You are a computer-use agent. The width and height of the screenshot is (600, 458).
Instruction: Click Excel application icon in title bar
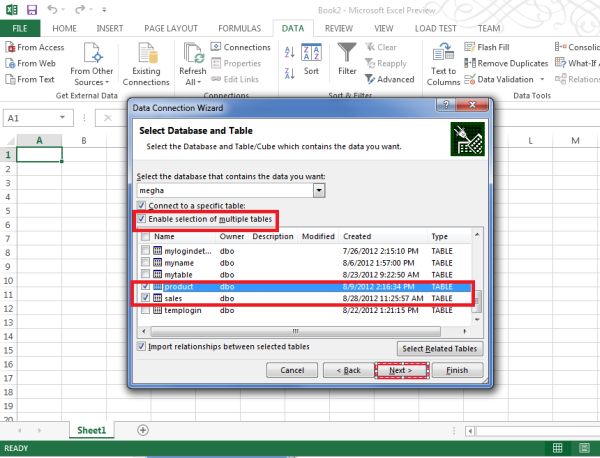[11, 10]
